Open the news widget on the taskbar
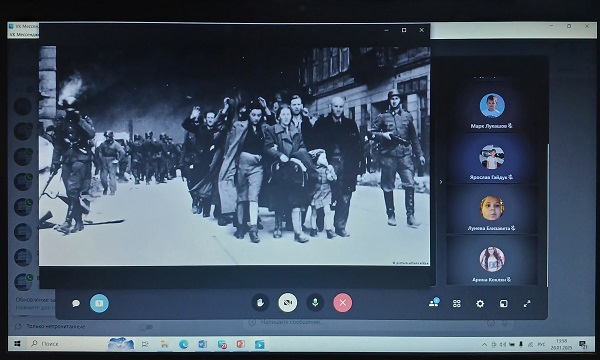This screenshot has height=360, width=600. 121,343
